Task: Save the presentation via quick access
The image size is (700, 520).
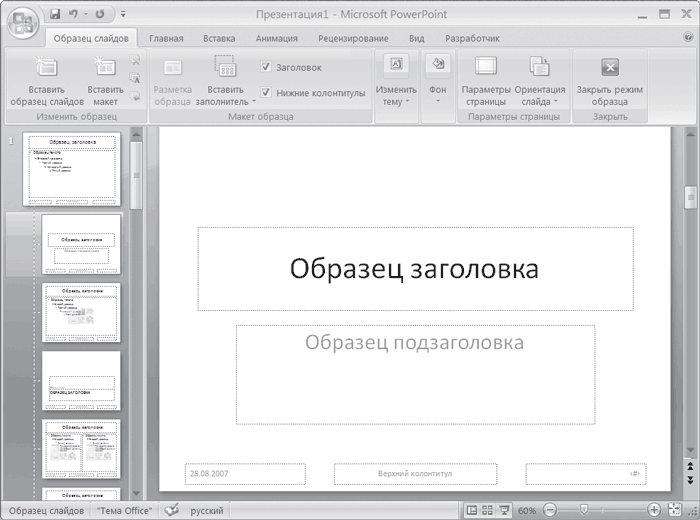Action: coord(55,14)
